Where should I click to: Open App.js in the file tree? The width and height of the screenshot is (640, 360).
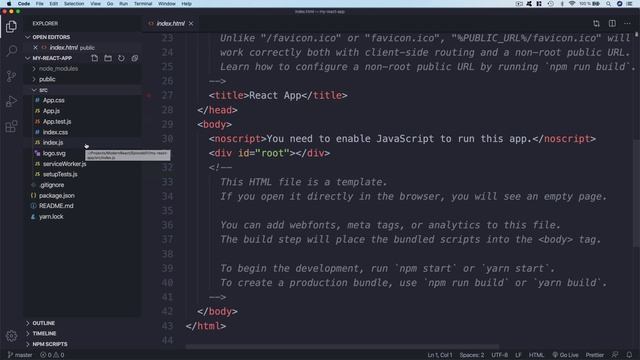(51, 111)
